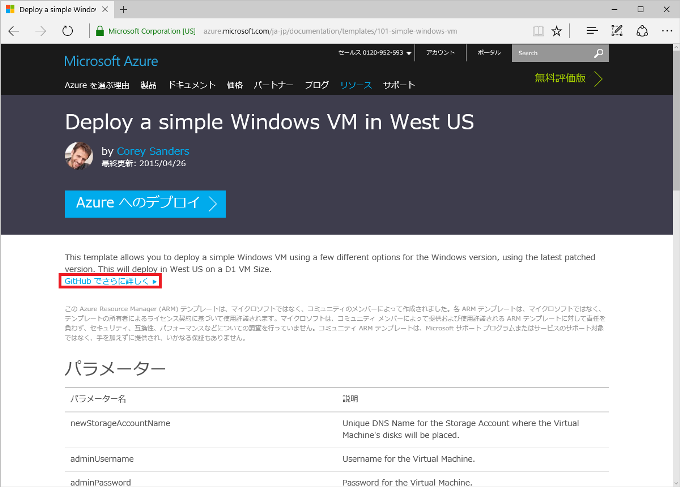Reload the page with refresh icon
The image size is (680, 487).
67,31
